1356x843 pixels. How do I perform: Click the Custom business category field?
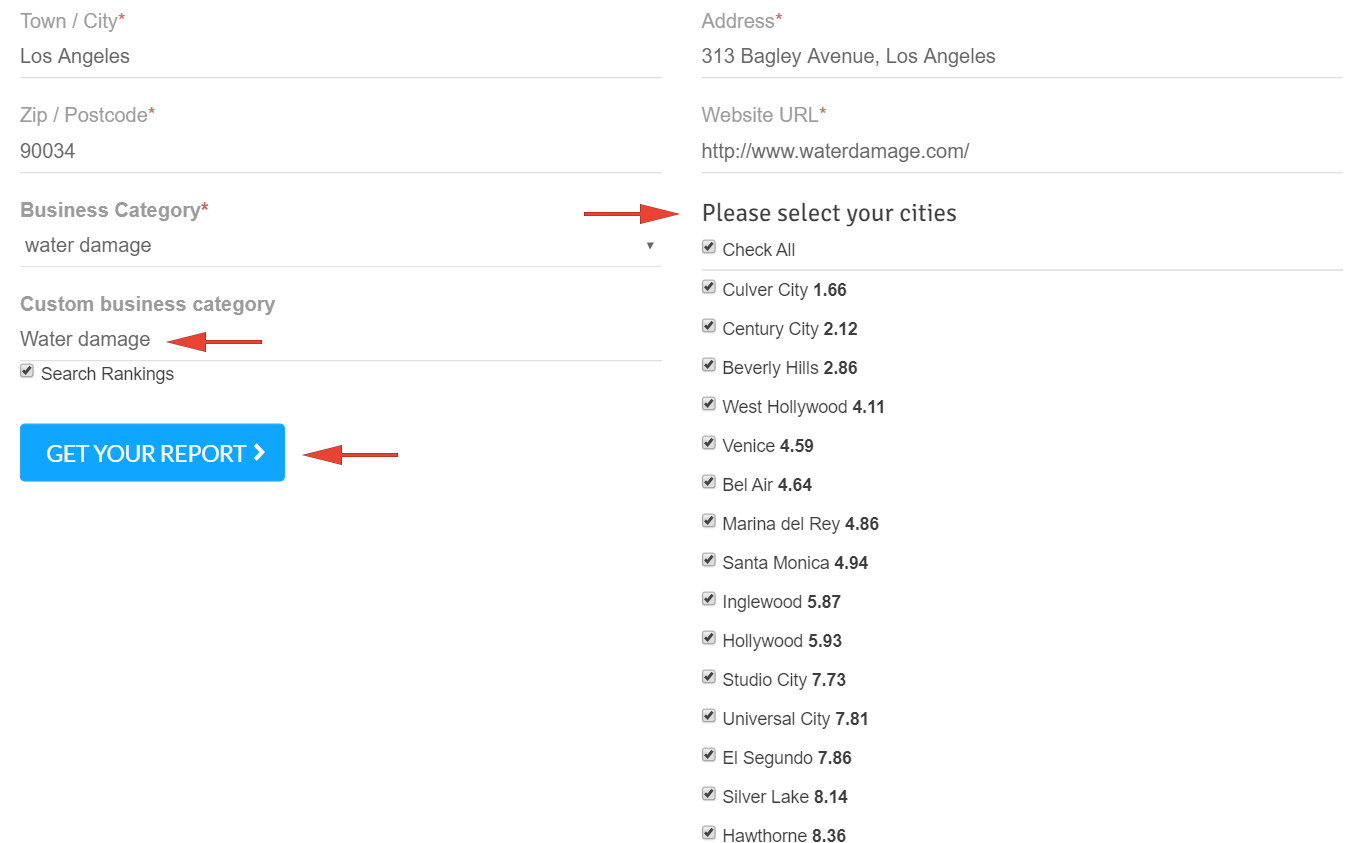pyautogui.click(x=340, y=340)
